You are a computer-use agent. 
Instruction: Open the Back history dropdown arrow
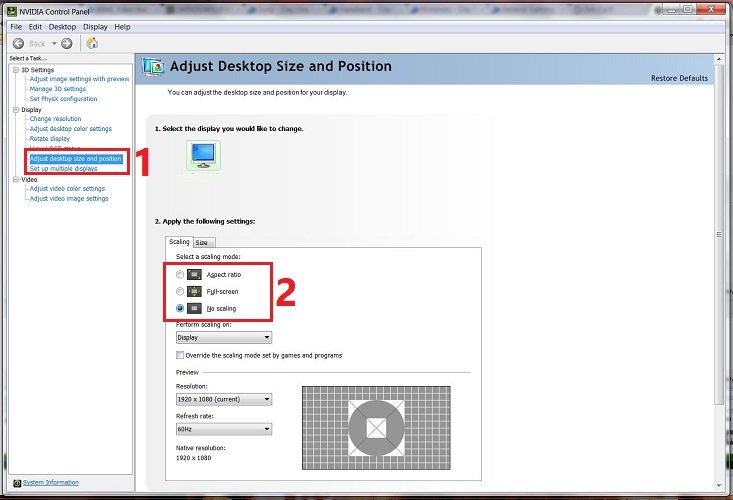(x=54, y=43)
